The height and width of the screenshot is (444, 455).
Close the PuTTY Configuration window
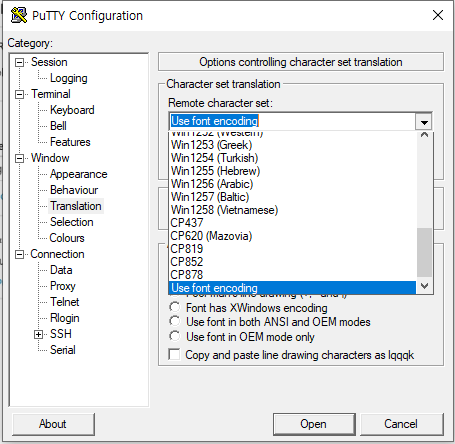click(x=438, y=15)
